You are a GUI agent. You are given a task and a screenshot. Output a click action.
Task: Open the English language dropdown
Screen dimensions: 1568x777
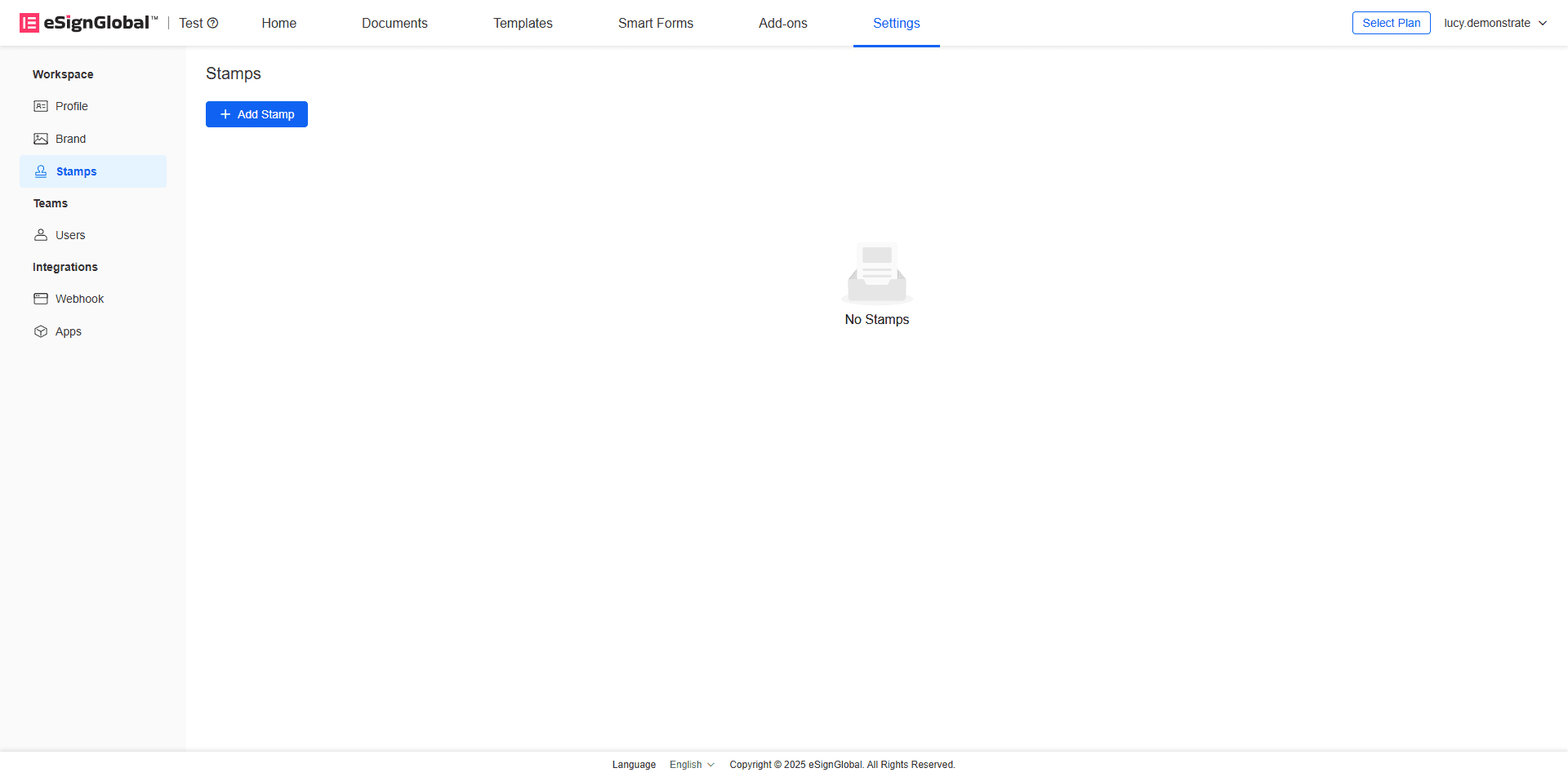click(x=692, y=765)
